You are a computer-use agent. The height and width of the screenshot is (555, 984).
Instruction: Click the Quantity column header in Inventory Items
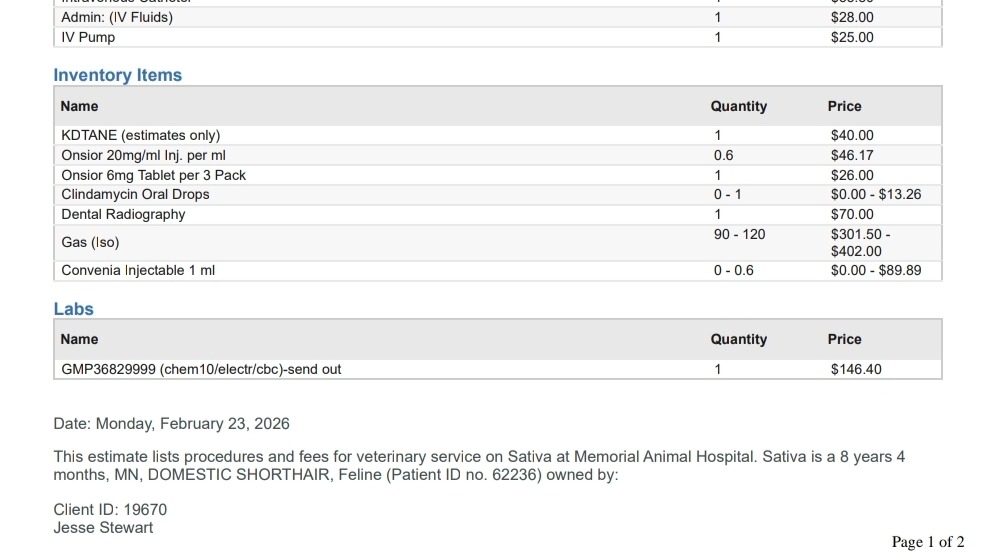tap(738, 106)
